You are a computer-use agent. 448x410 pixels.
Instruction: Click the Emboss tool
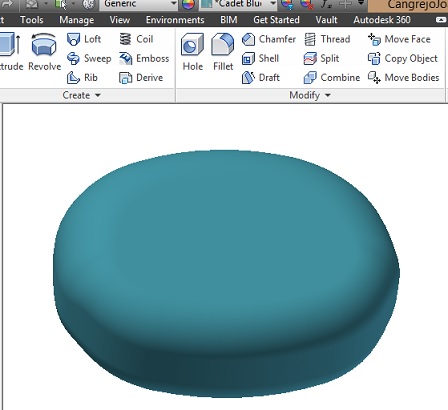click(x=144, y=58)
